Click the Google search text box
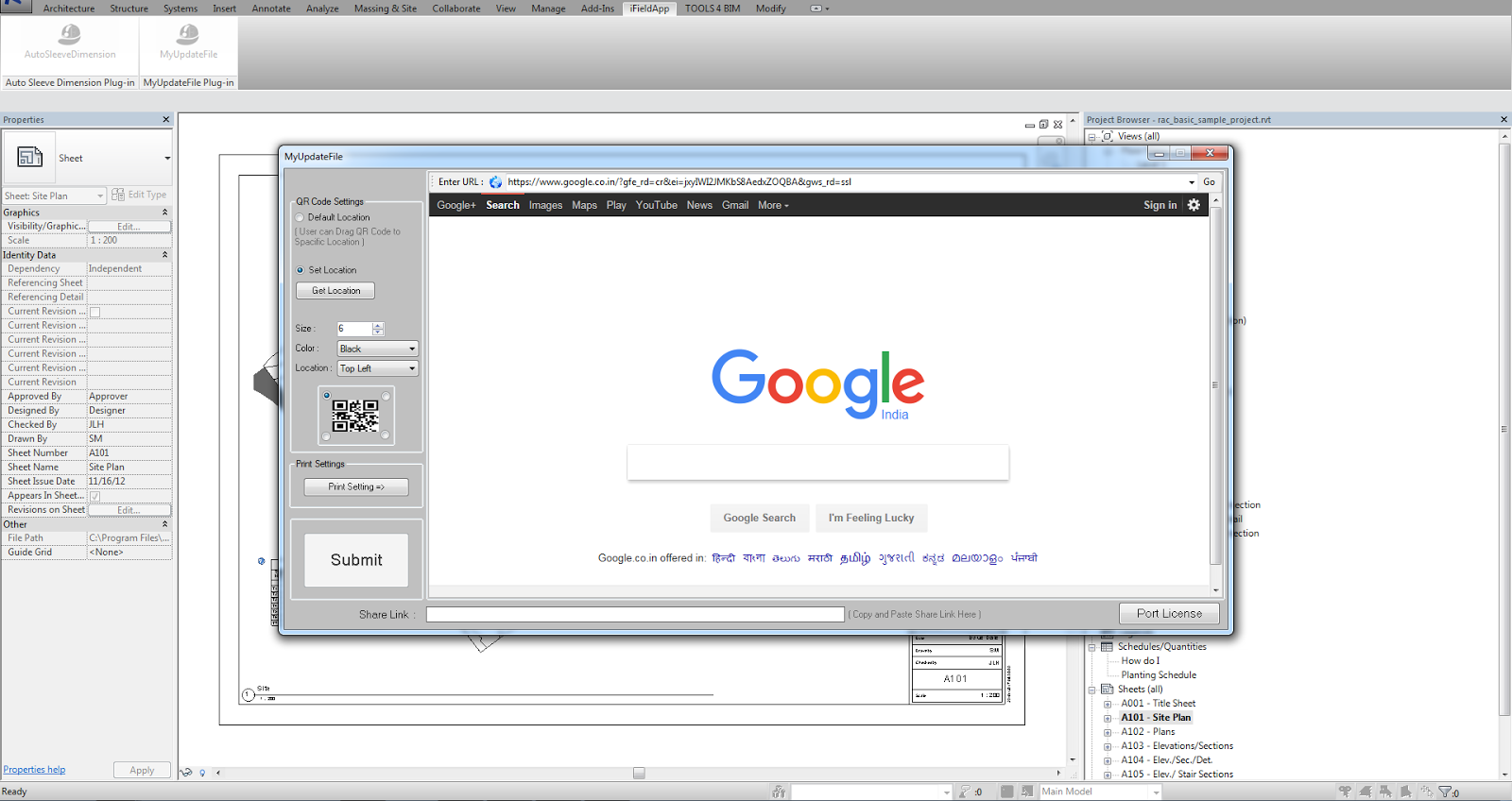 pyautogui.click(x=818, y=463)
